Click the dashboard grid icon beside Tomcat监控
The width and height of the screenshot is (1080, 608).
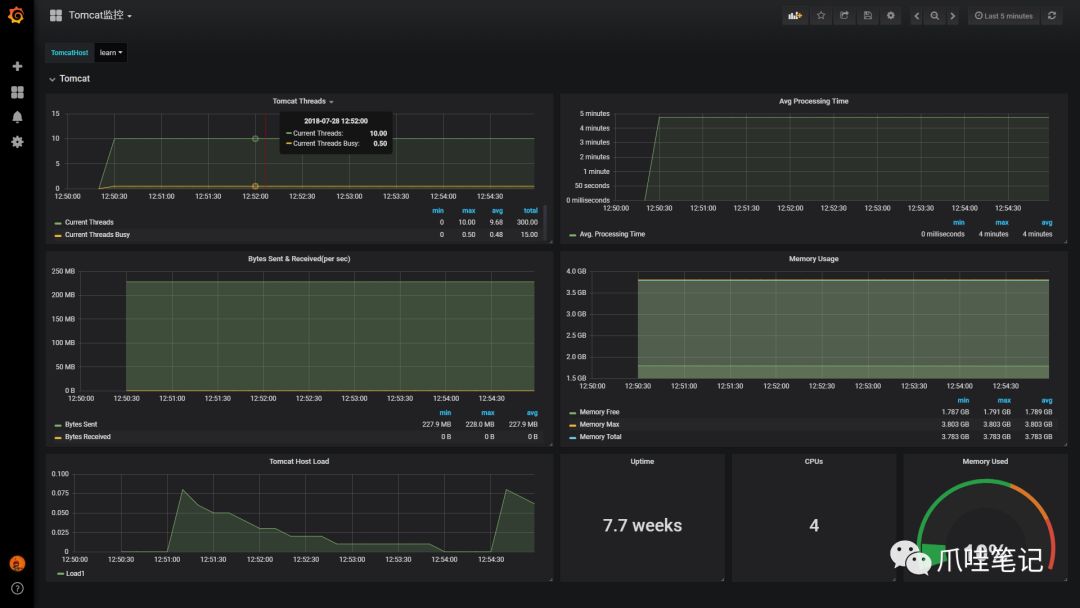[x=56, y=15]
